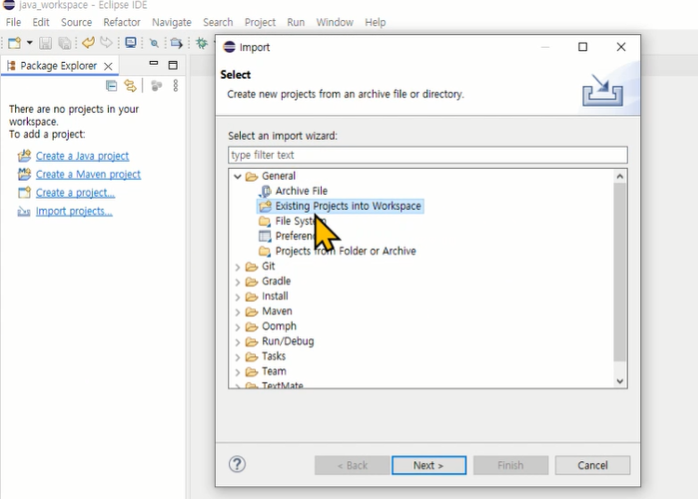Screen dimensions: 698x499
Task: Click the Select Working Set icon
Action: click(156, 85)
